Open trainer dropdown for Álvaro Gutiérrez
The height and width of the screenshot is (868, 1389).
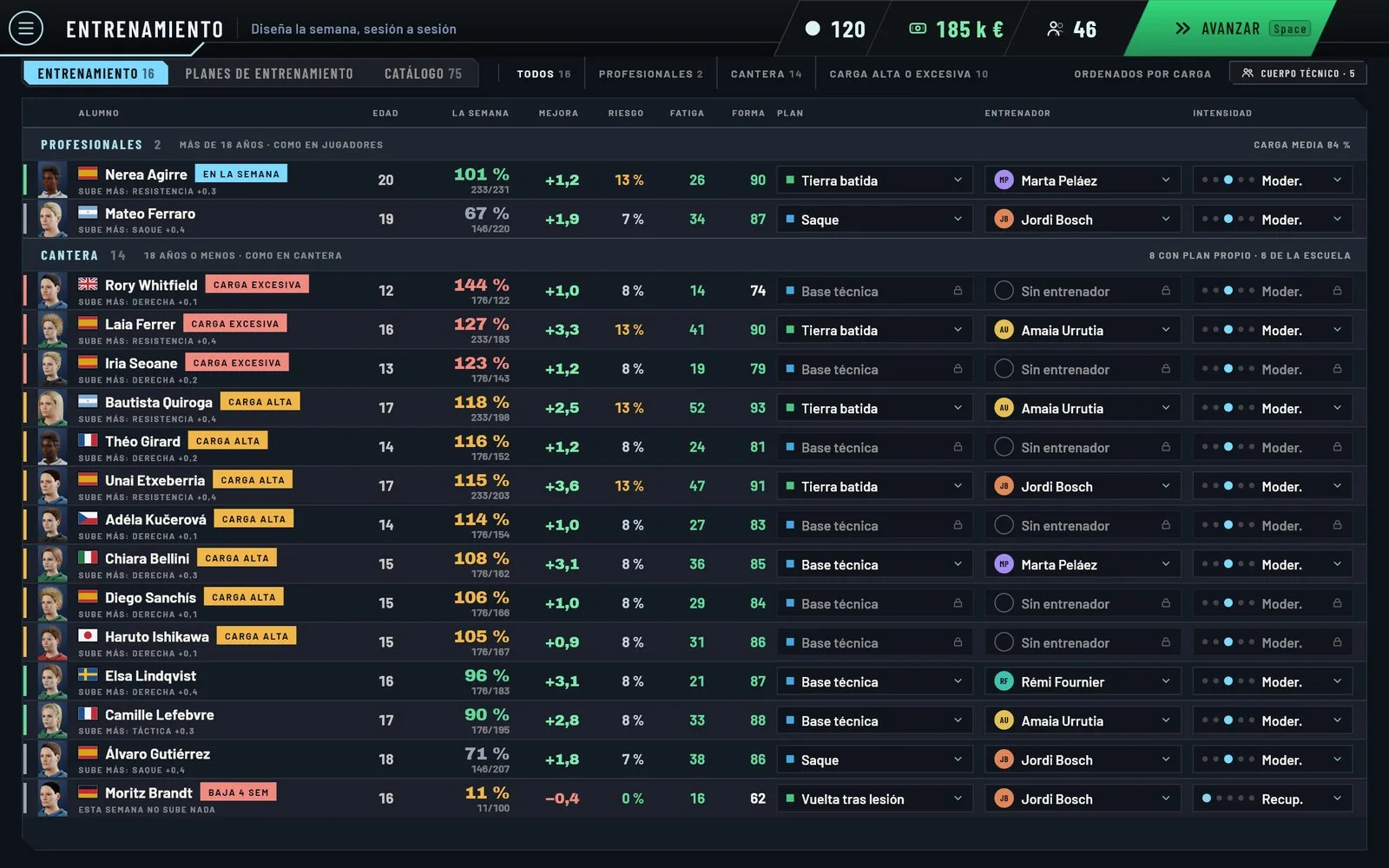[1083, 759]
